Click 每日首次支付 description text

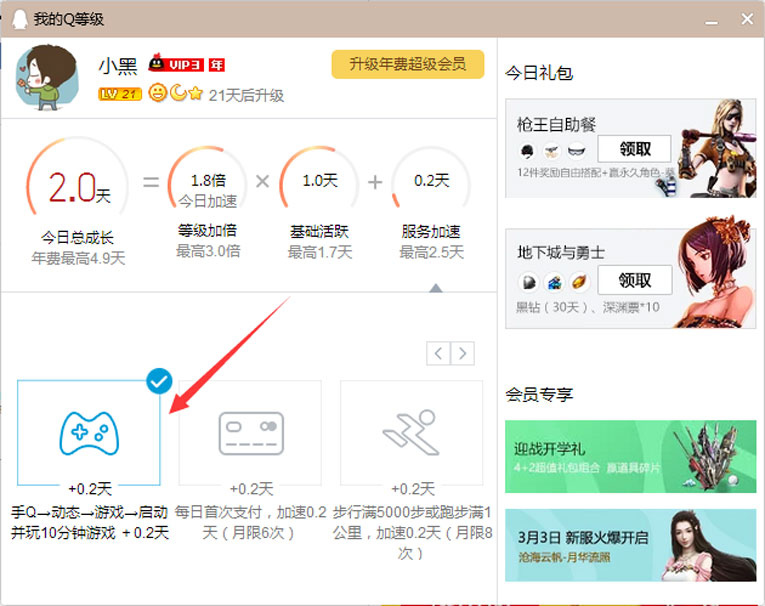(250, 523)
